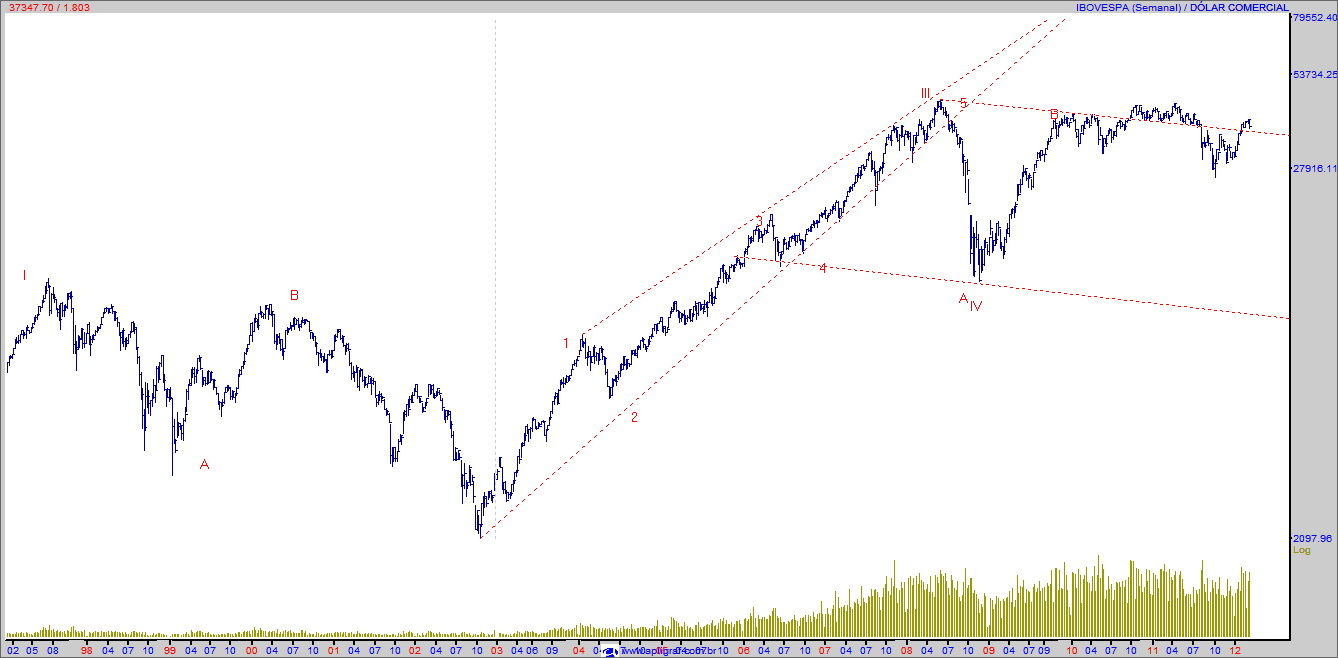The image size is (1338, 658).
Task: Click the Log scale indicator
Action: tap(1301, 550)
